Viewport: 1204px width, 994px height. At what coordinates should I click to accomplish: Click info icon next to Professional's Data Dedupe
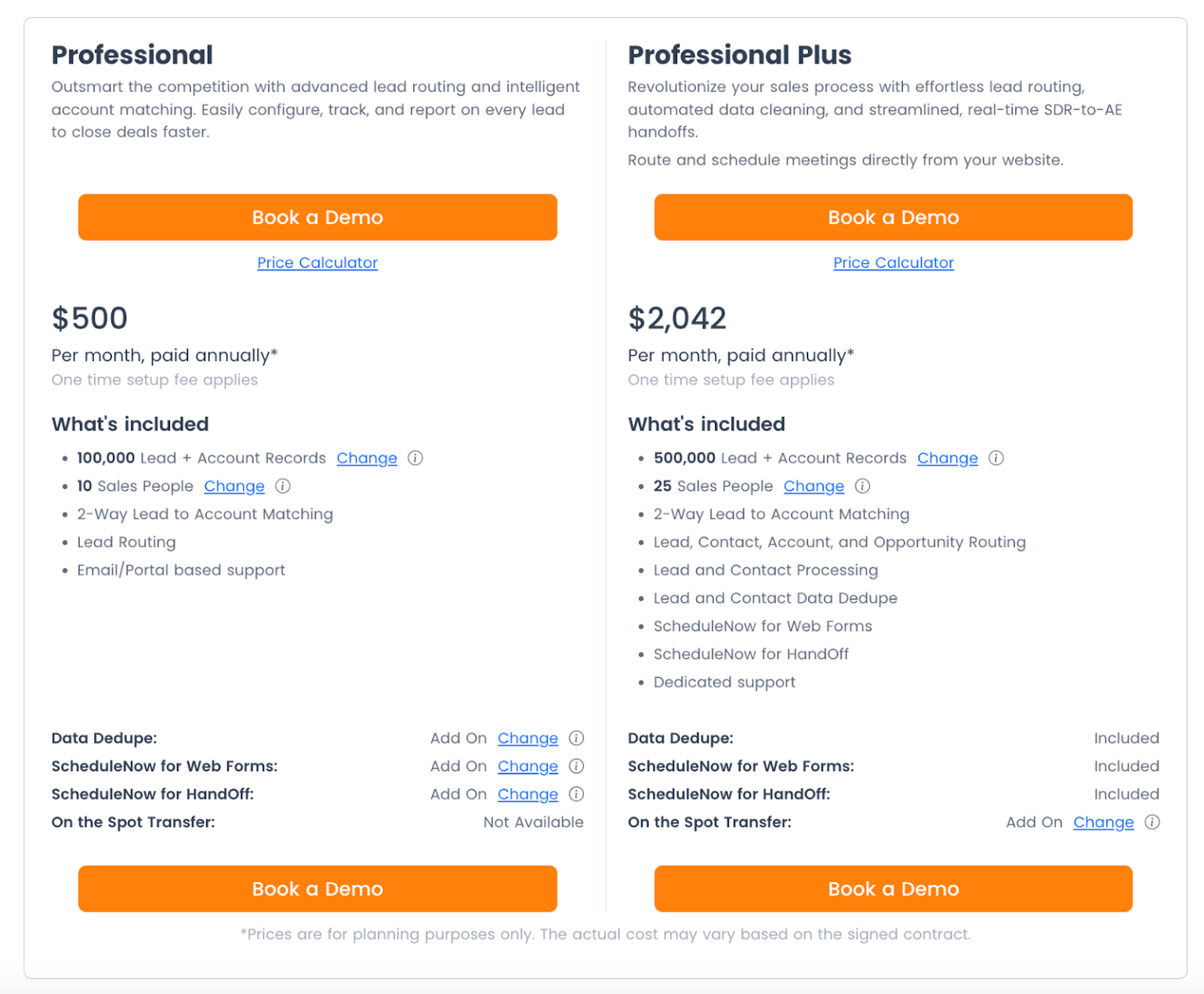(576, 738)
